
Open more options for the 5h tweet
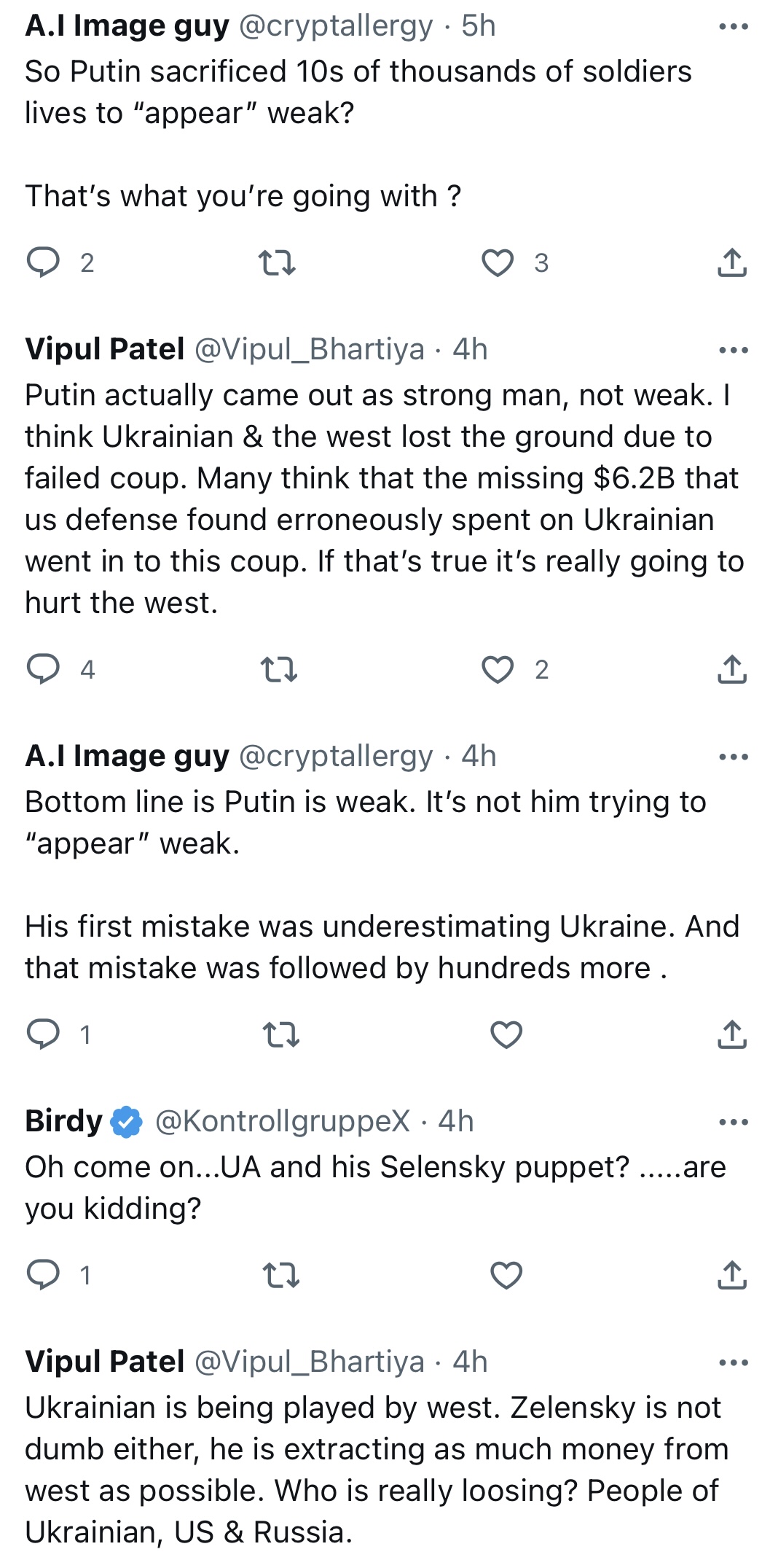pyautogui.click(x=733, y=27)
